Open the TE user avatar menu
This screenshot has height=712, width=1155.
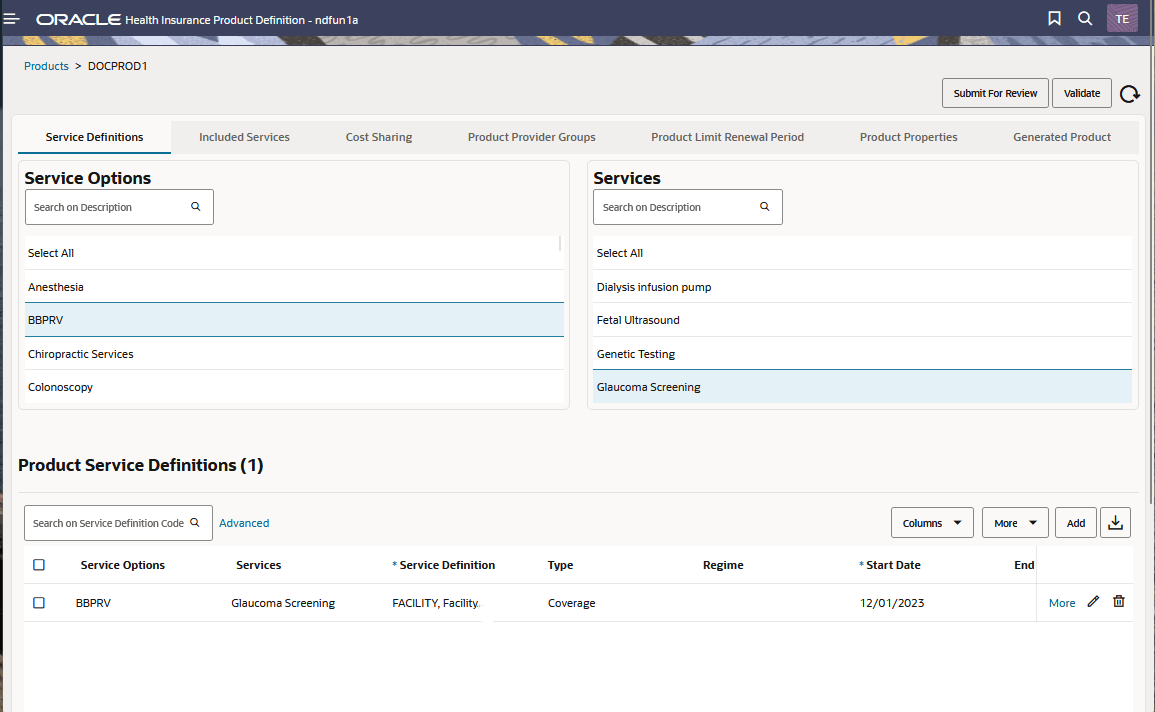click(1122, 18)
